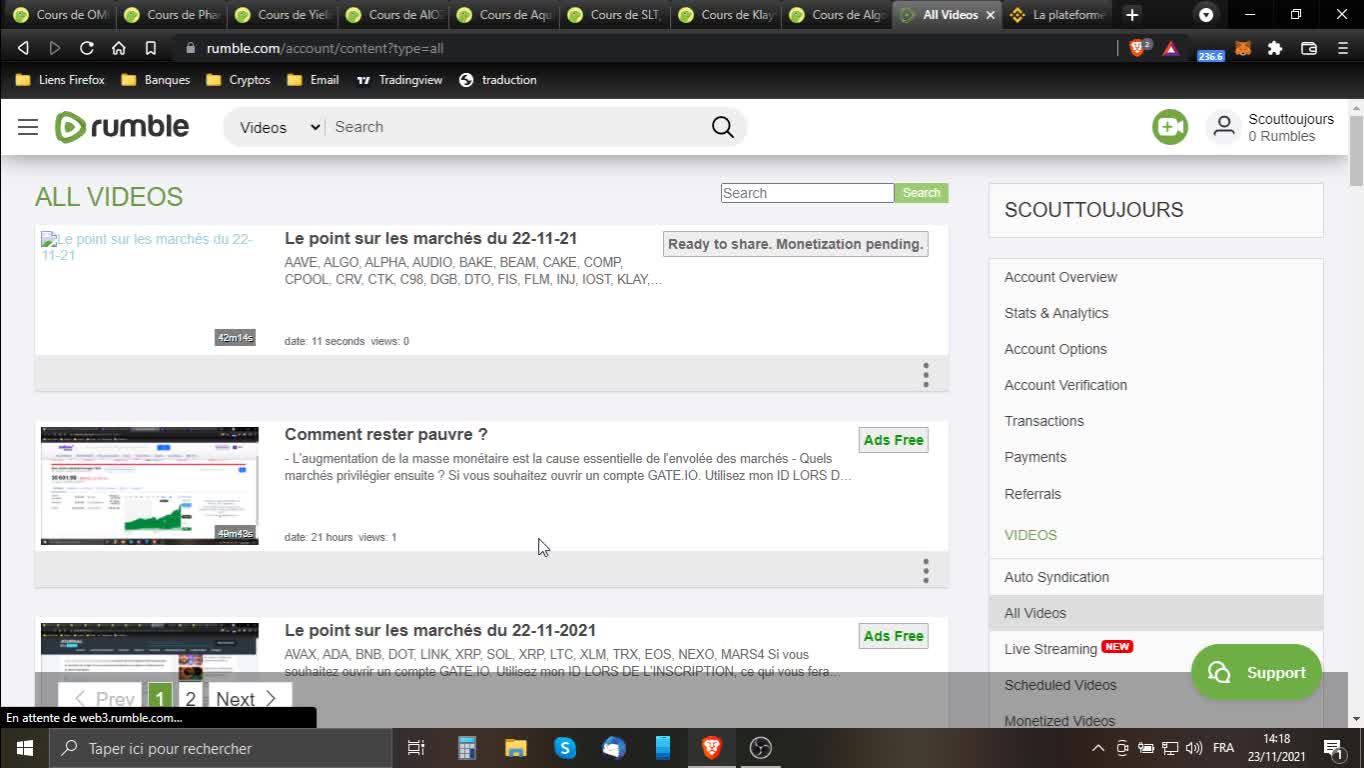Go forward with browser forward arrow
This screenshot has width=1364, height=768.
pyautogui.click(x=55, y=48)
